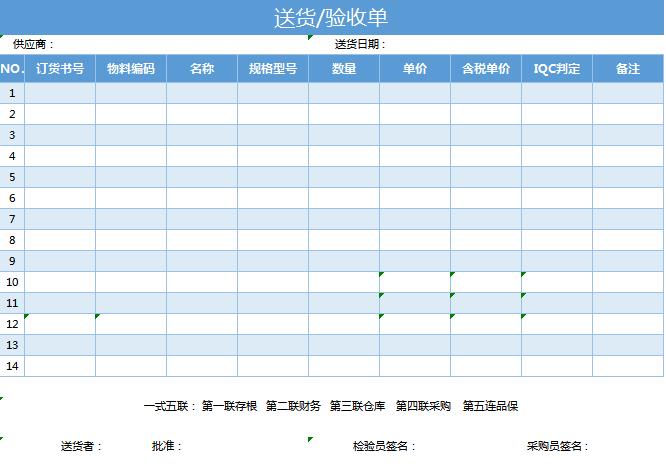Select the row number 14 cell
The width and height of the screenshot is (666, 467).
[12, 366]
